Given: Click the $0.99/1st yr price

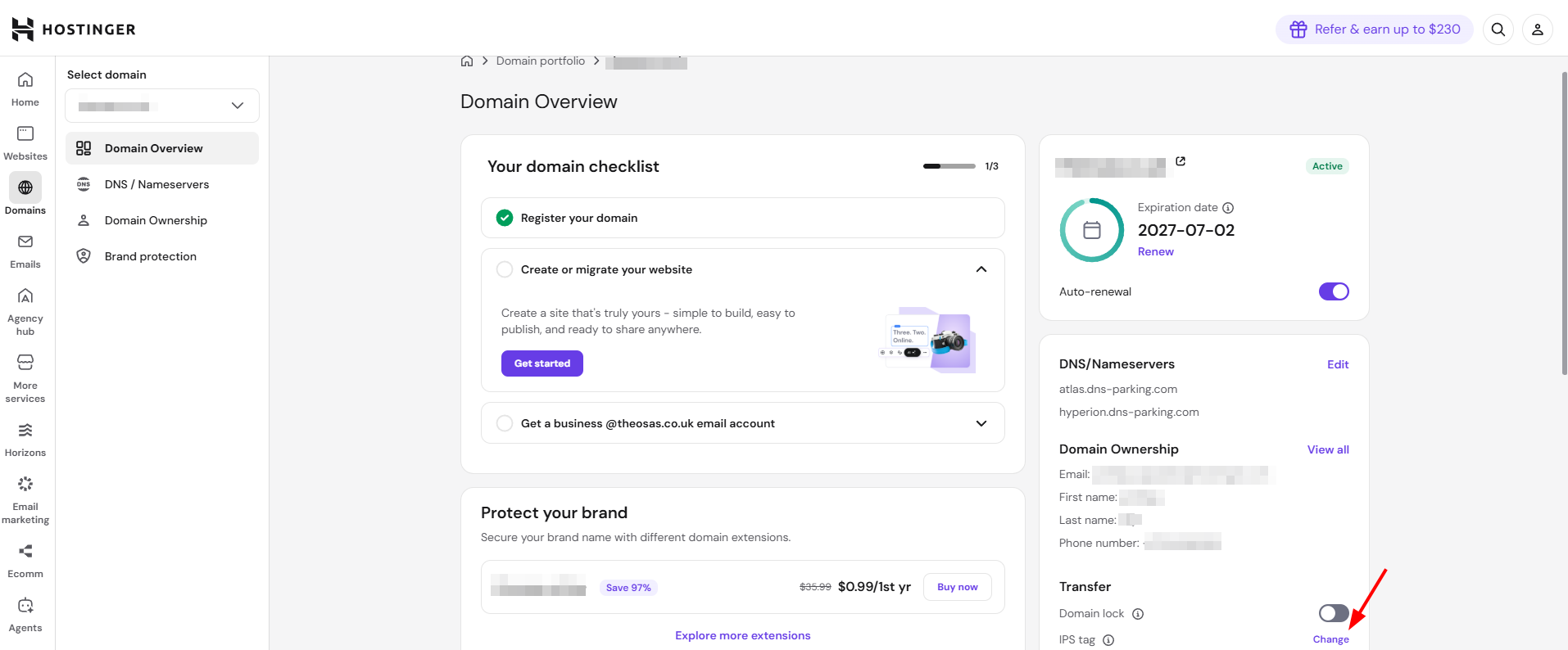Looking at the screenshot, I should tap(874, 587).
